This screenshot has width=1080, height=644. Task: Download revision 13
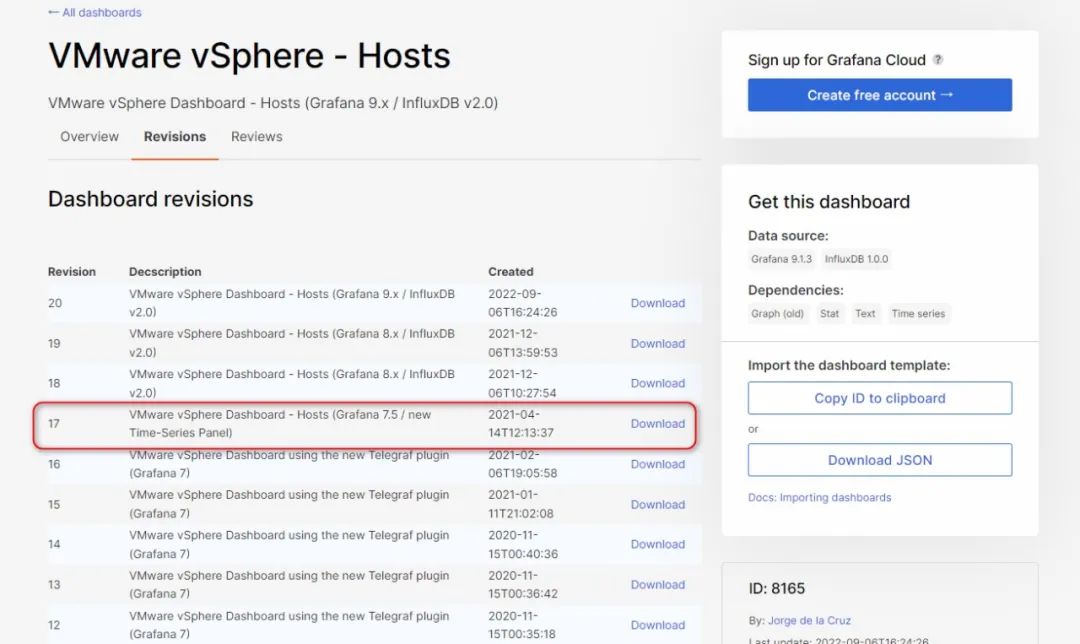tap(658, 585)
